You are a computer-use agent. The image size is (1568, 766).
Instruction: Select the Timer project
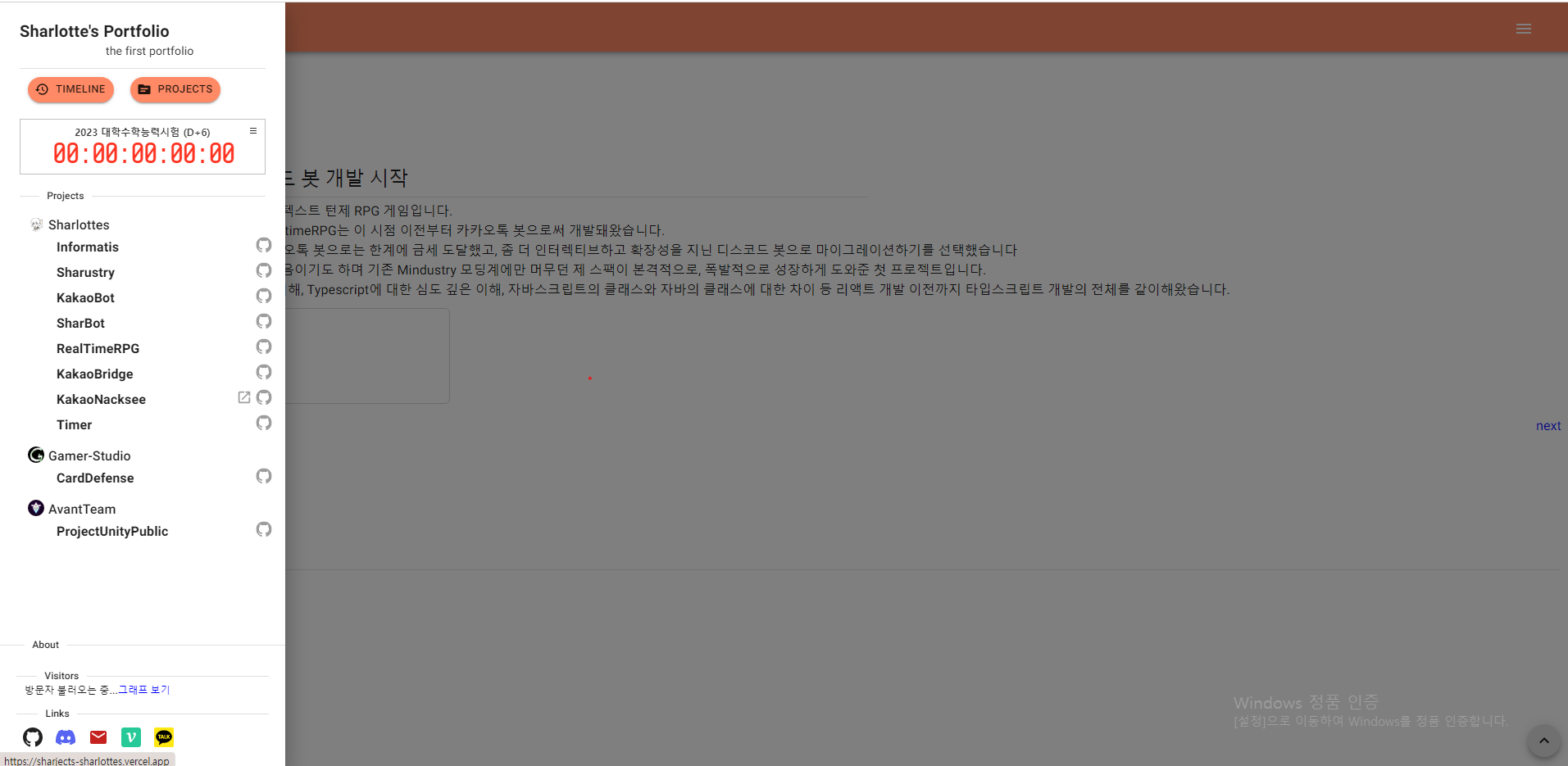[x=74, y=425]
